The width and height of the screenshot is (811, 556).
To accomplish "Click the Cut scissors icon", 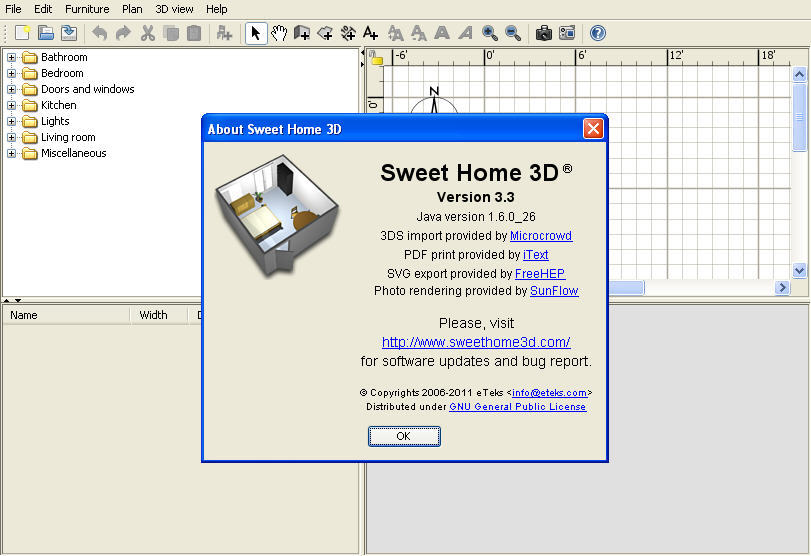I will click(148, 33).
